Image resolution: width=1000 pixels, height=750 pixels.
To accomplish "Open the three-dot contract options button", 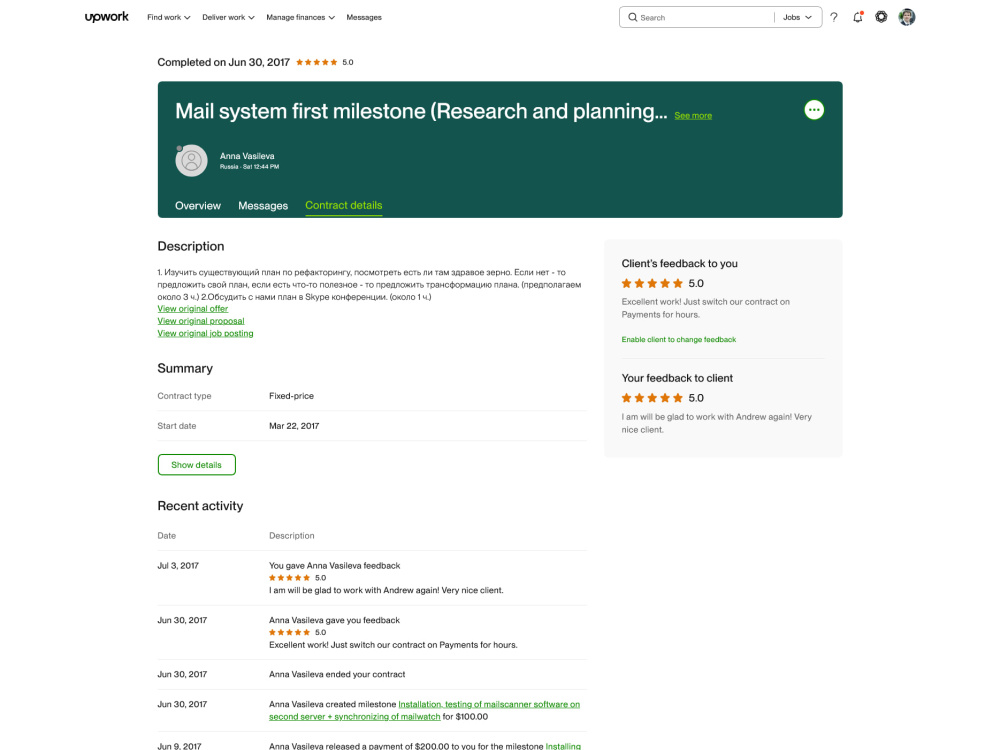I will click(x=814, y=110).
